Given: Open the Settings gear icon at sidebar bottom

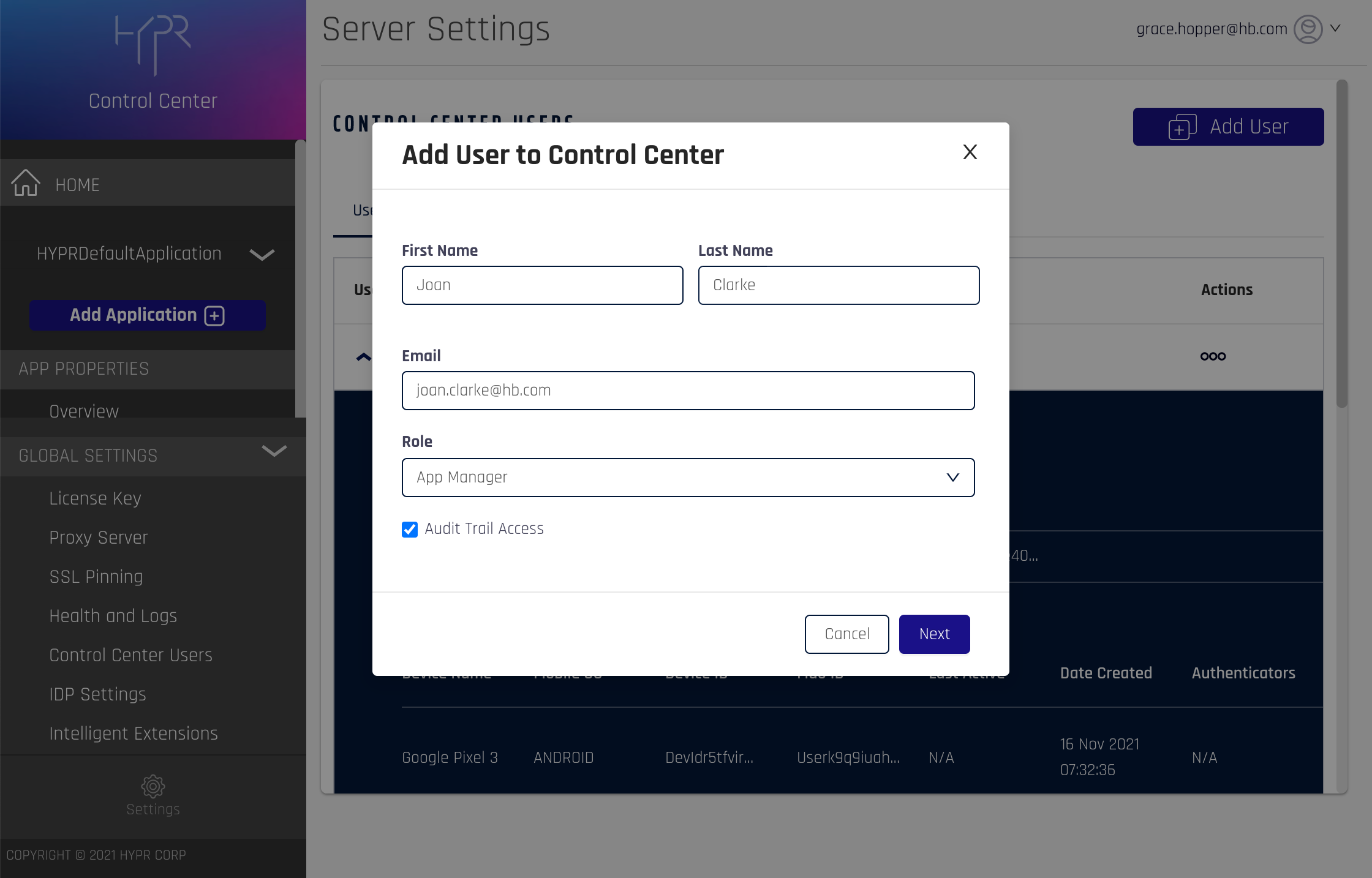Looking at the screenshot, I should point(153,787).
